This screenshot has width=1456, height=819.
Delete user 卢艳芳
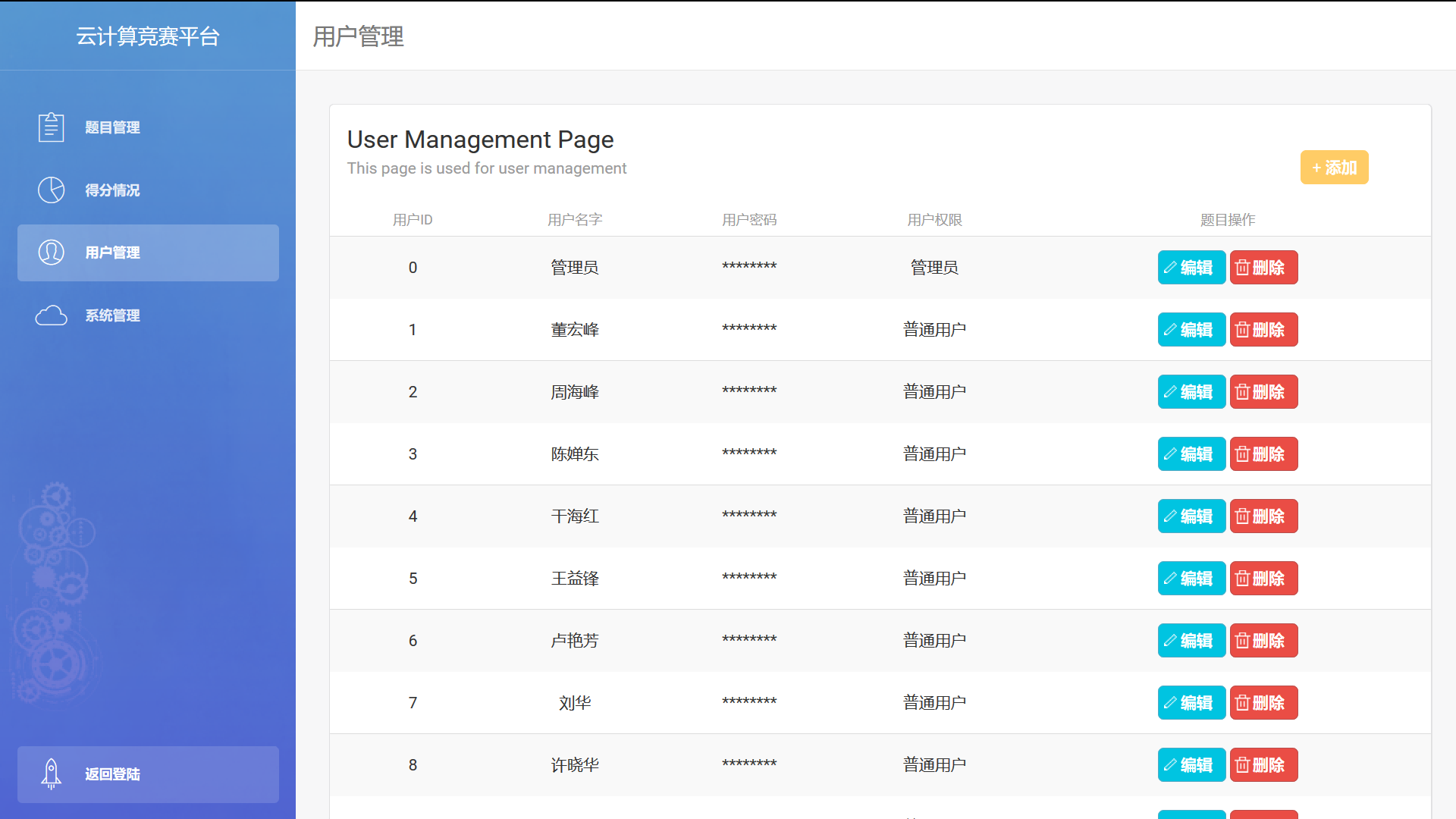1263,641
